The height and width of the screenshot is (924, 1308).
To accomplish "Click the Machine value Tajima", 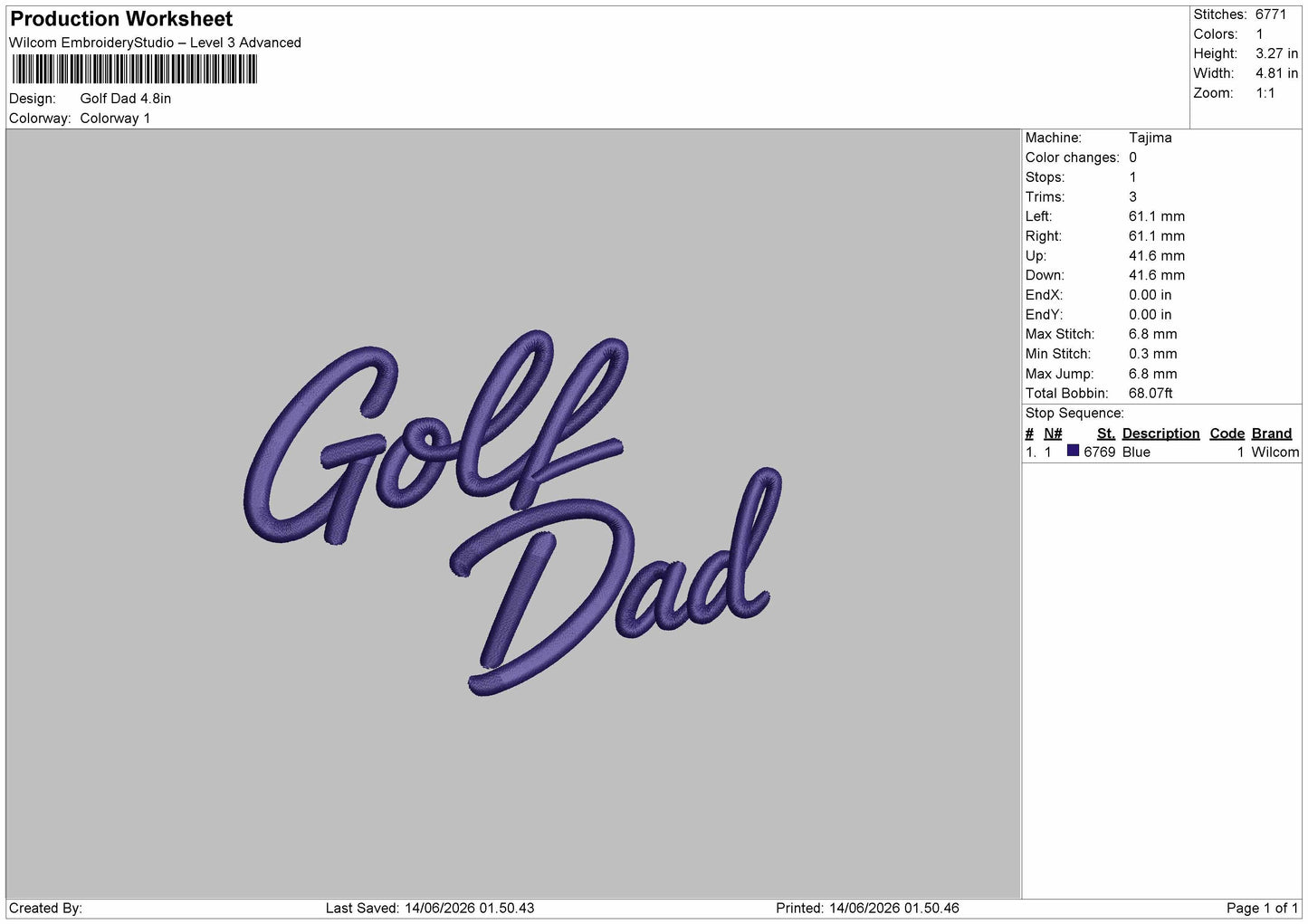I will pyautogui.click(x=1150, y=138).
